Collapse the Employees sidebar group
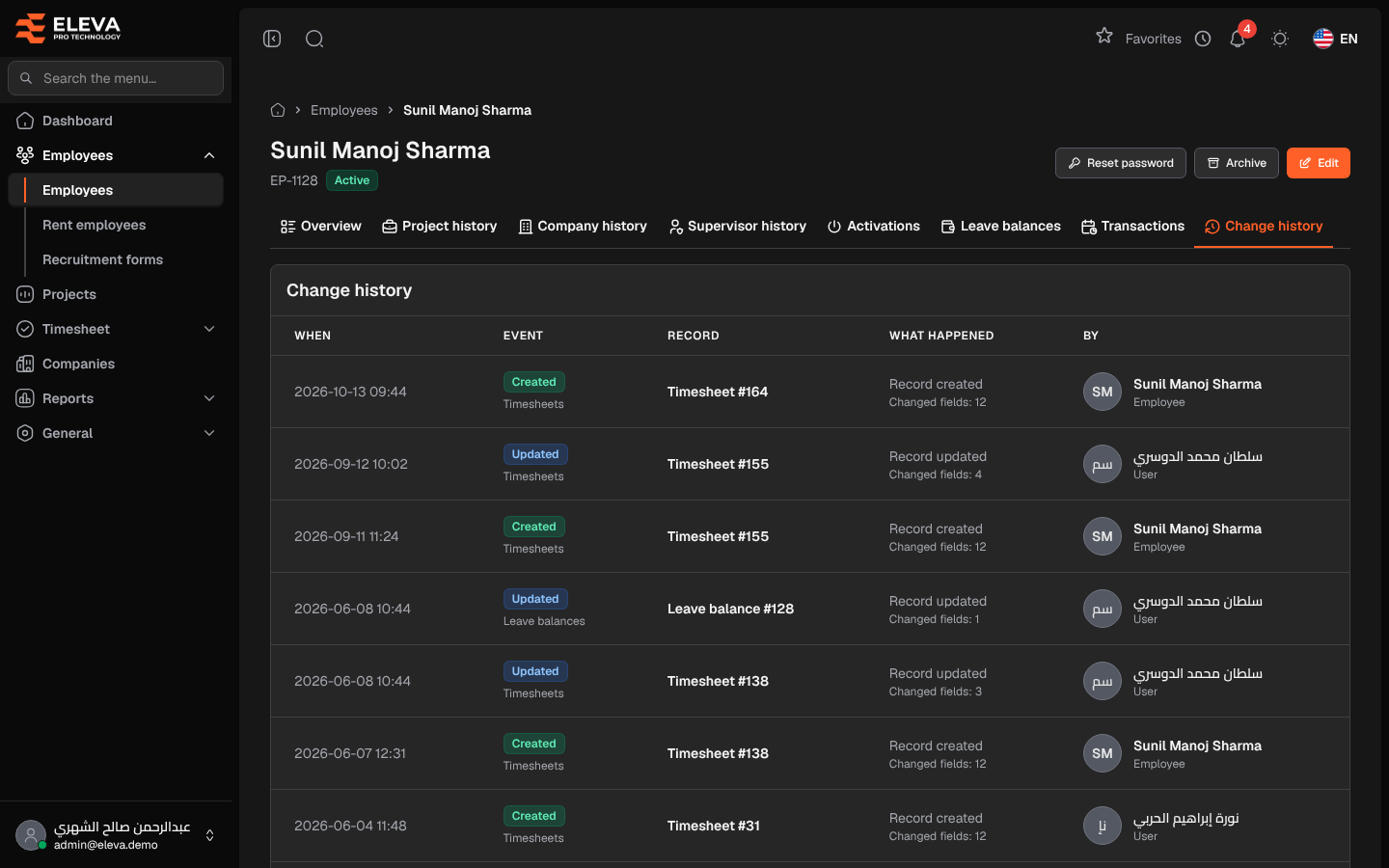Screen dimensions: 1389x868 click(x=116, y=155)
